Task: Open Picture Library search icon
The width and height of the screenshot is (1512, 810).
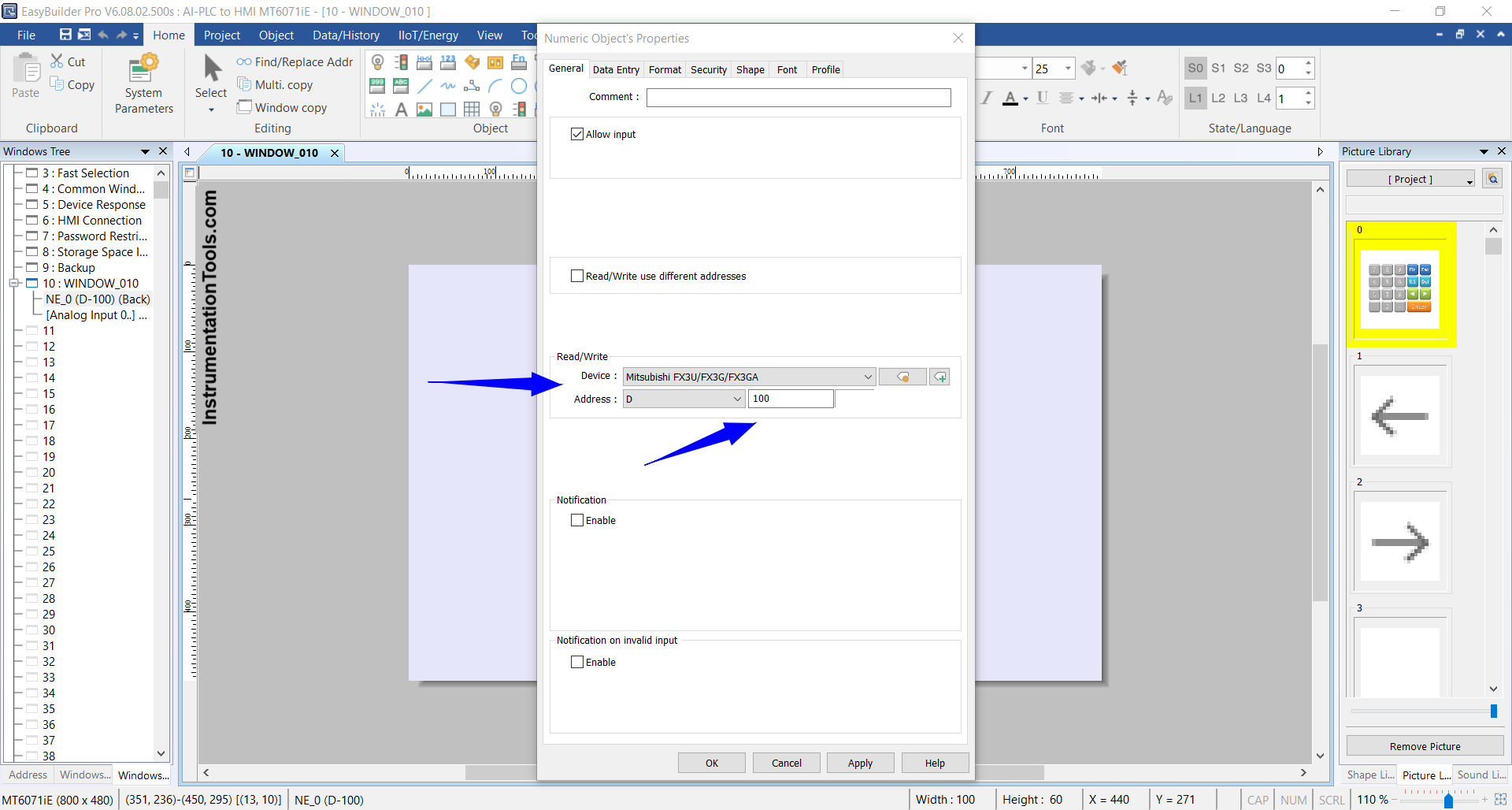Action: point(1492,179)
